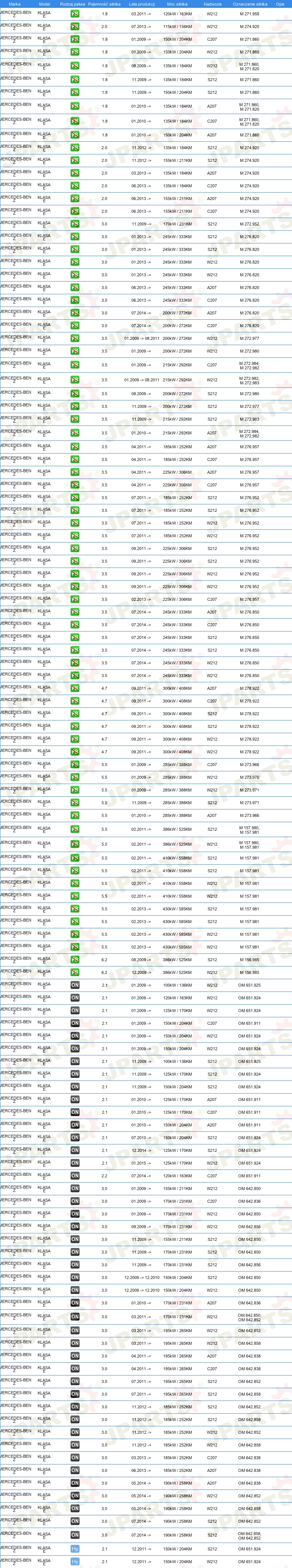The image size is (292, 1568).
Task: Click the Model column header
Action: (x=44, y=4)
